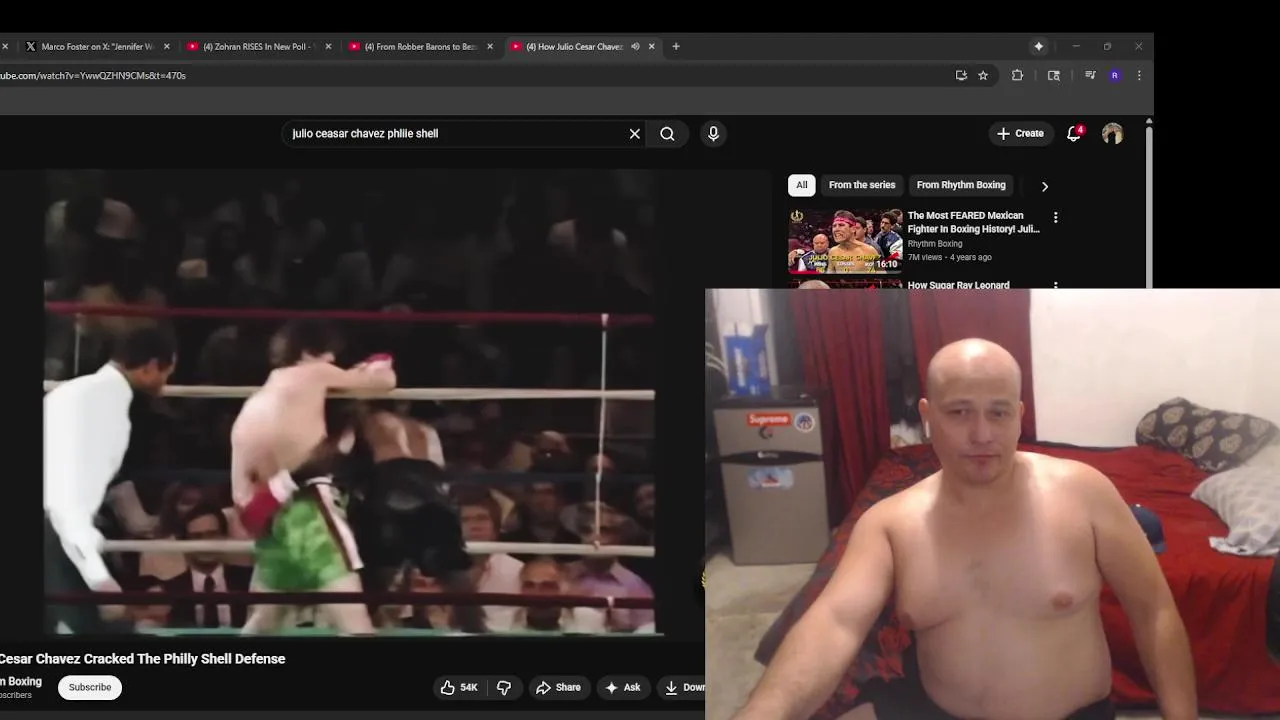This screenshot has height=720, width=1280.
Task: Open Chrome media controls icon
Action: [1090, 75]
